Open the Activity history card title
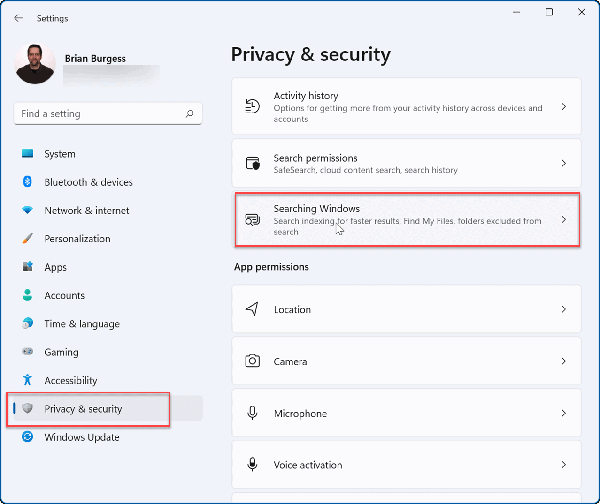 pos(306,96)
